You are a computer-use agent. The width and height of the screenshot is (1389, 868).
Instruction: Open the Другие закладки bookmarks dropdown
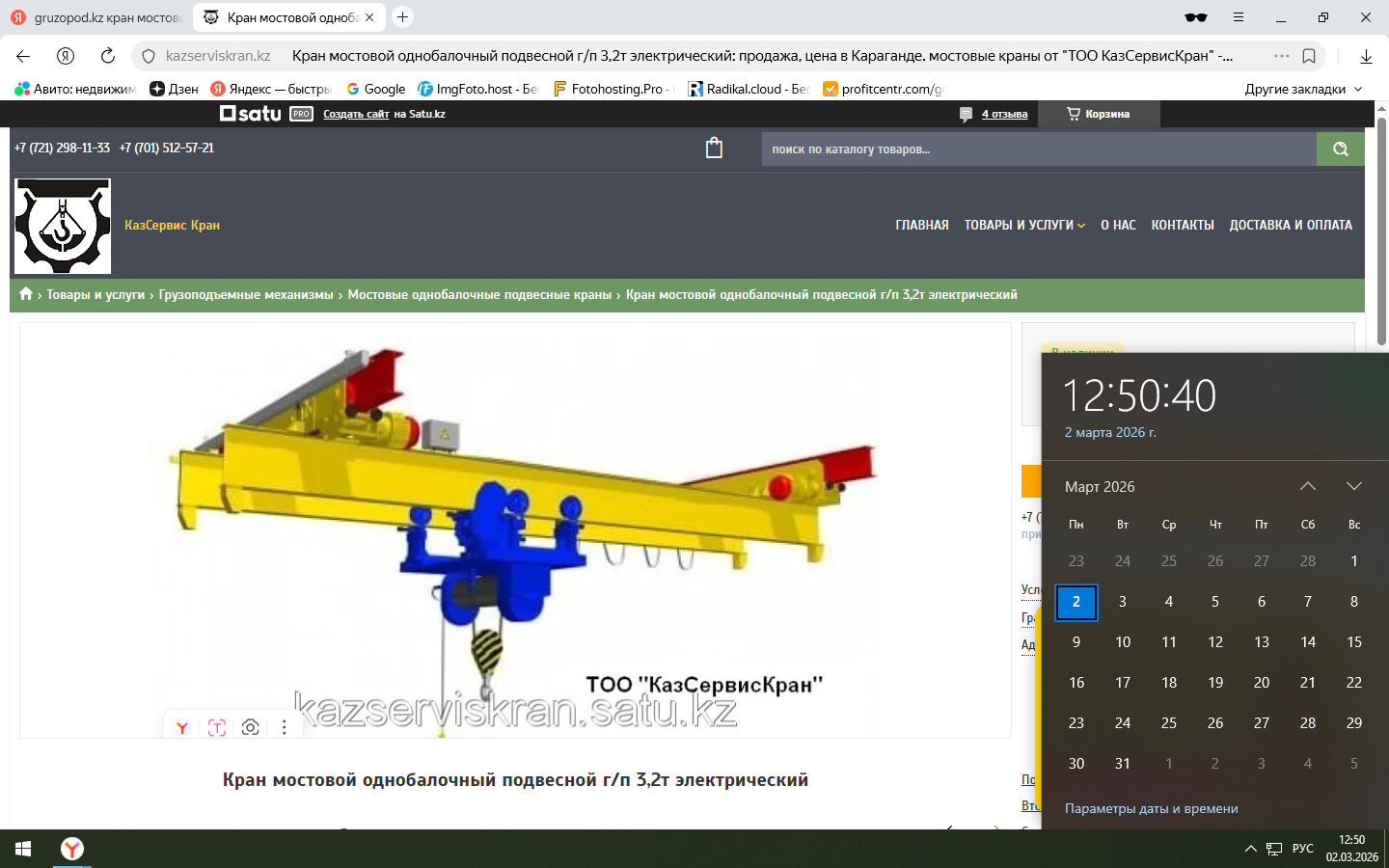coord(1303,89)
